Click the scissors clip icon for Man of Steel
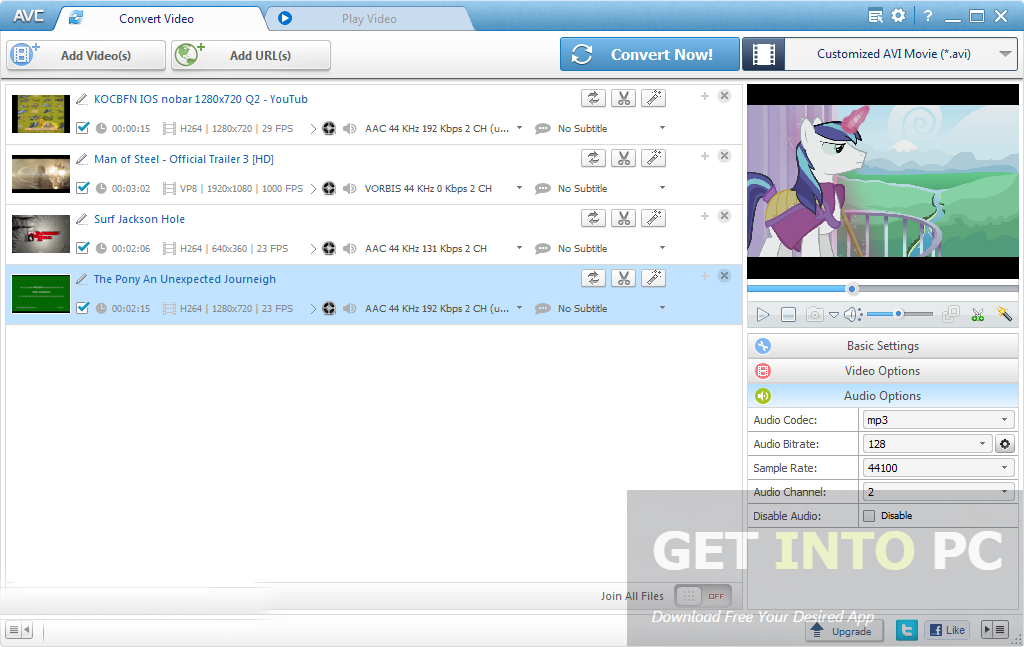The width and height of the screenshot is (1024, 647). point(623,159)
